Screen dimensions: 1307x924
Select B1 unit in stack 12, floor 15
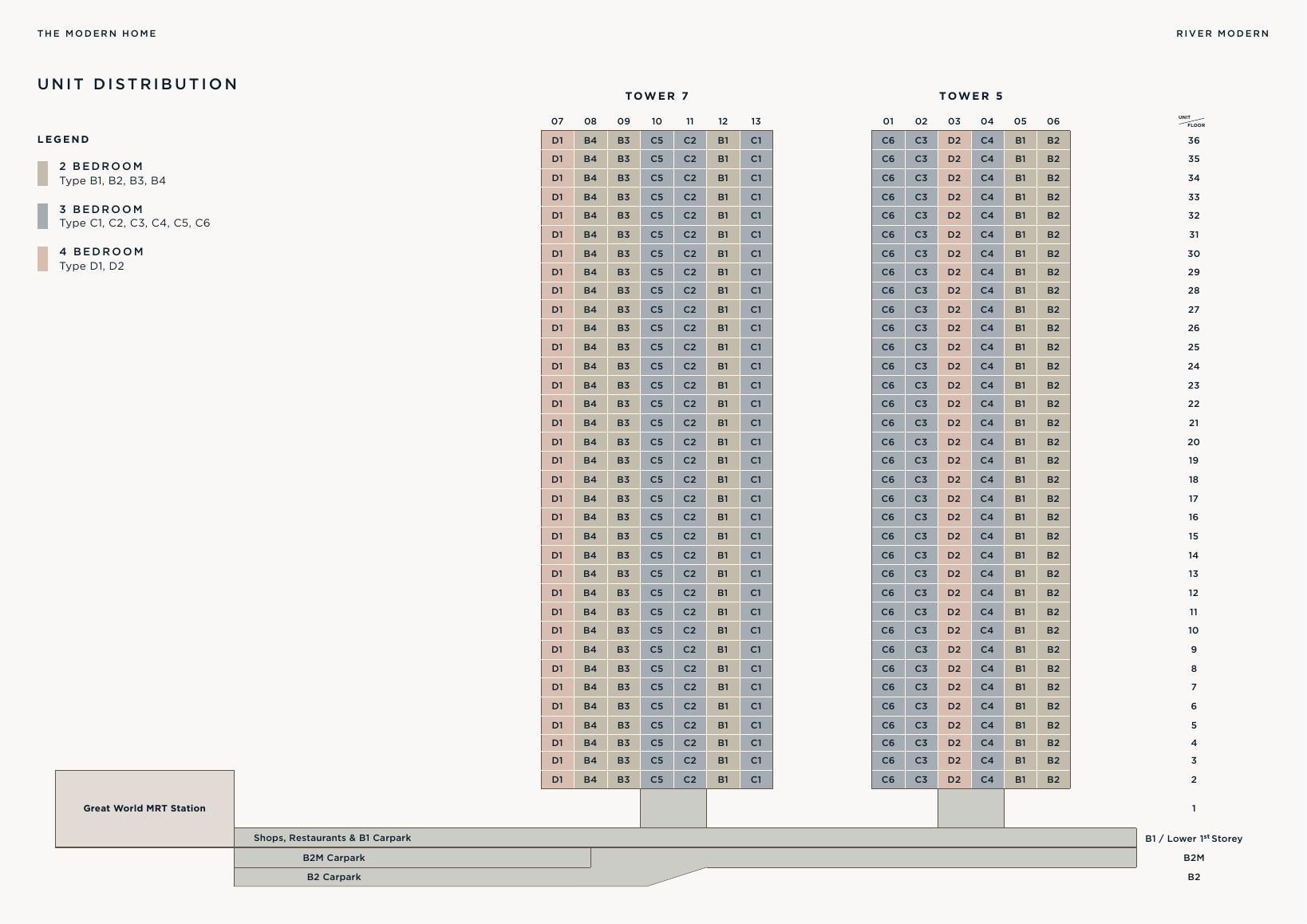pos(722,536)
